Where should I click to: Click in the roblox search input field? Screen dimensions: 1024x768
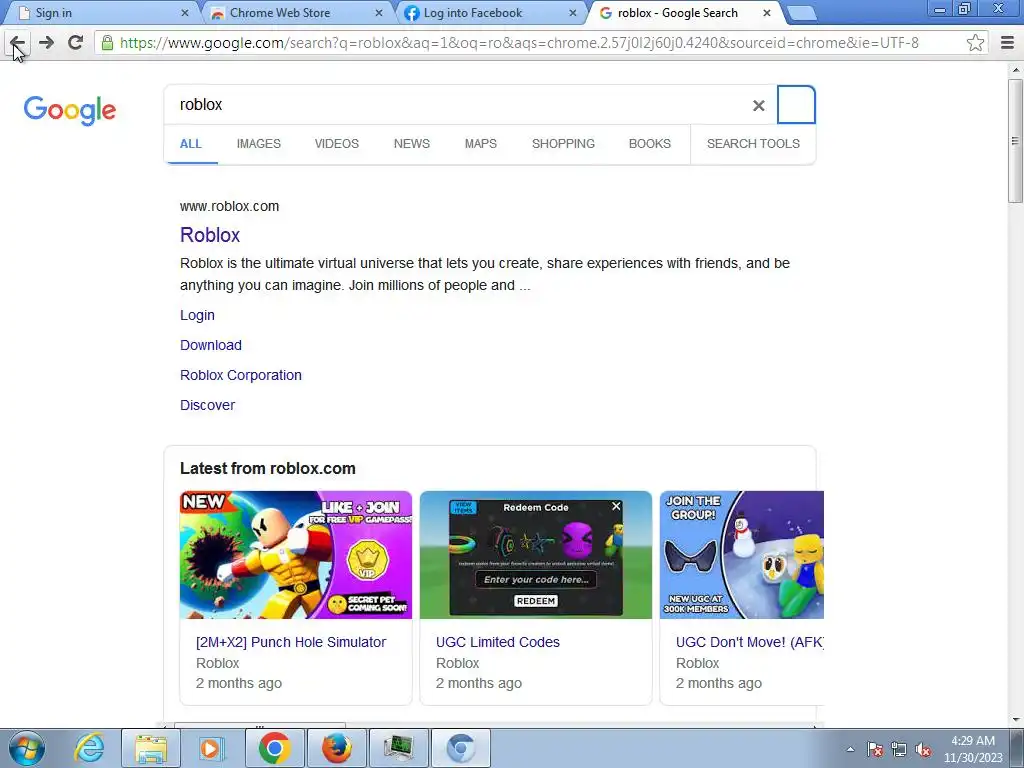pyautogui.click(x=457, y=104)
